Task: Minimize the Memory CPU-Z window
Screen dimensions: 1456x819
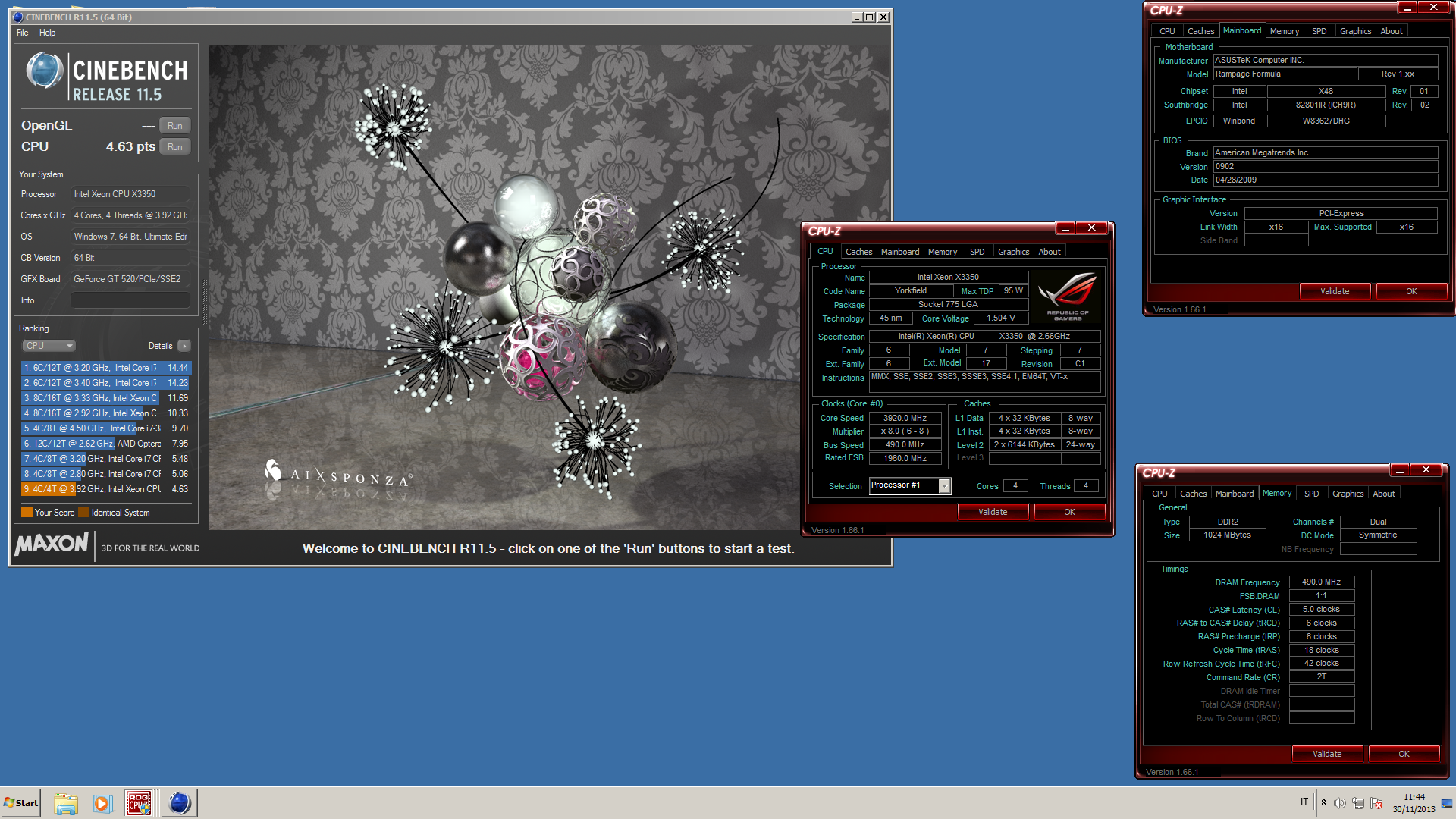Action: [1399, 470]
